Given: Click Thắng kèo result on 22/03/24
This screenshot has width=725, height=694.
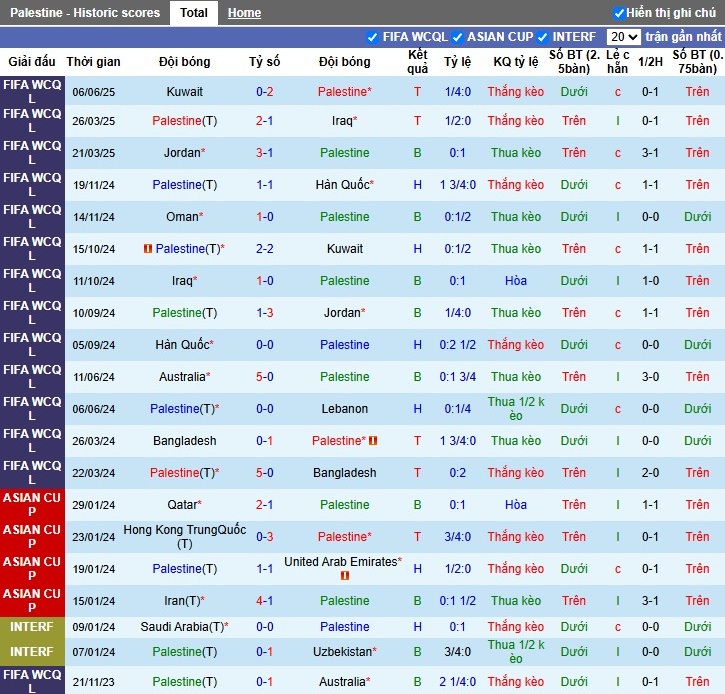Looking at the screenshot, I should (516, 473).
